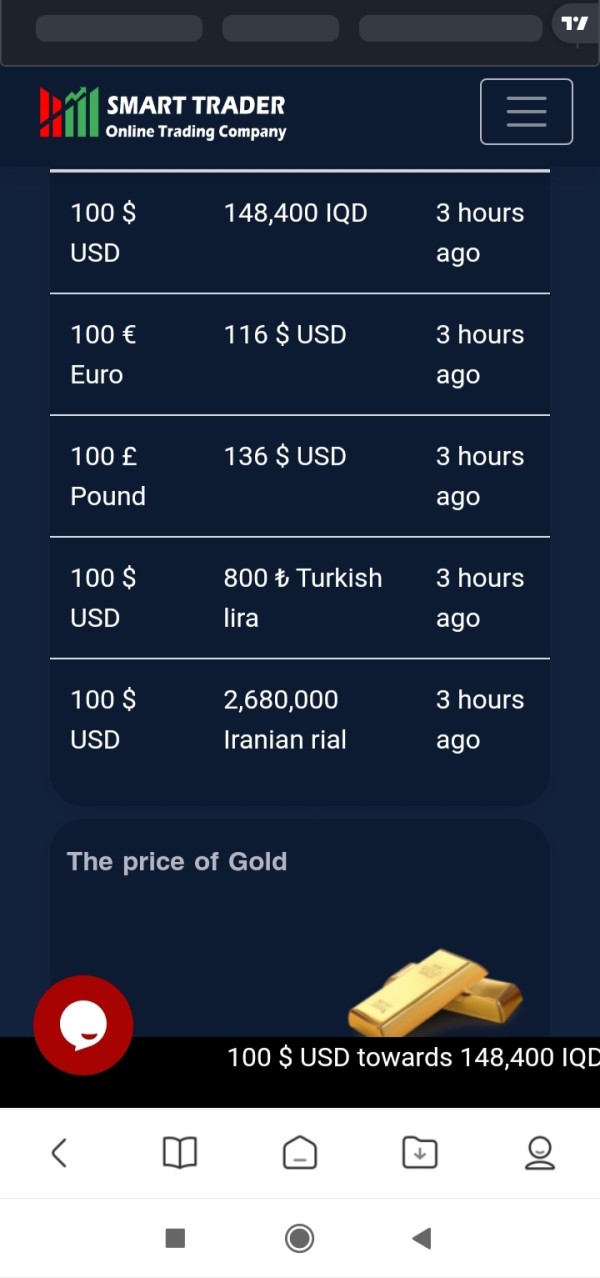This screenshot has height=1278, width=600.
Task: Open the hamburger navigation menu
Action: (526, 112)
